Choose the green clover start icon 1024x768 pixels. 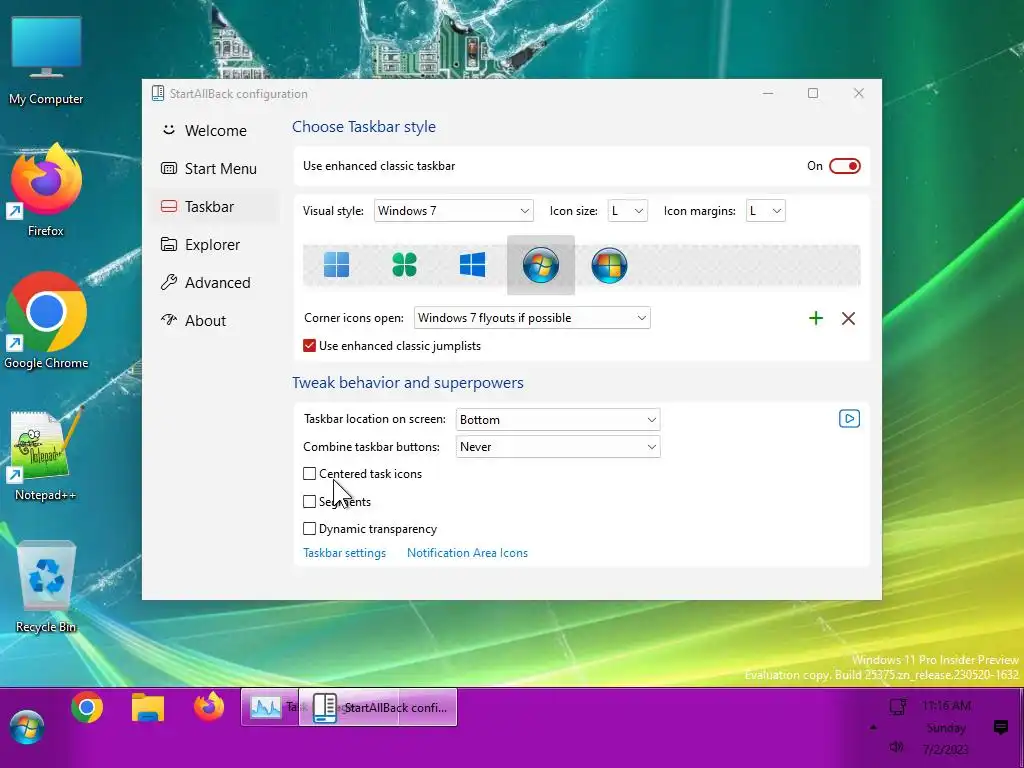404,264
